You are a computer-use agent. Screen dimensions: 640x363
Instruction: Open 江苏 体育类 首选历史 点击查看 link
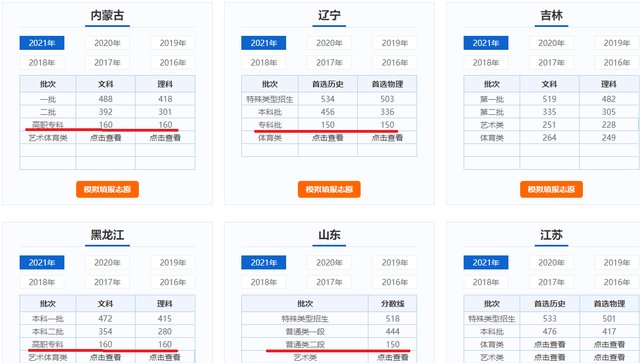[x=549, y=345]
